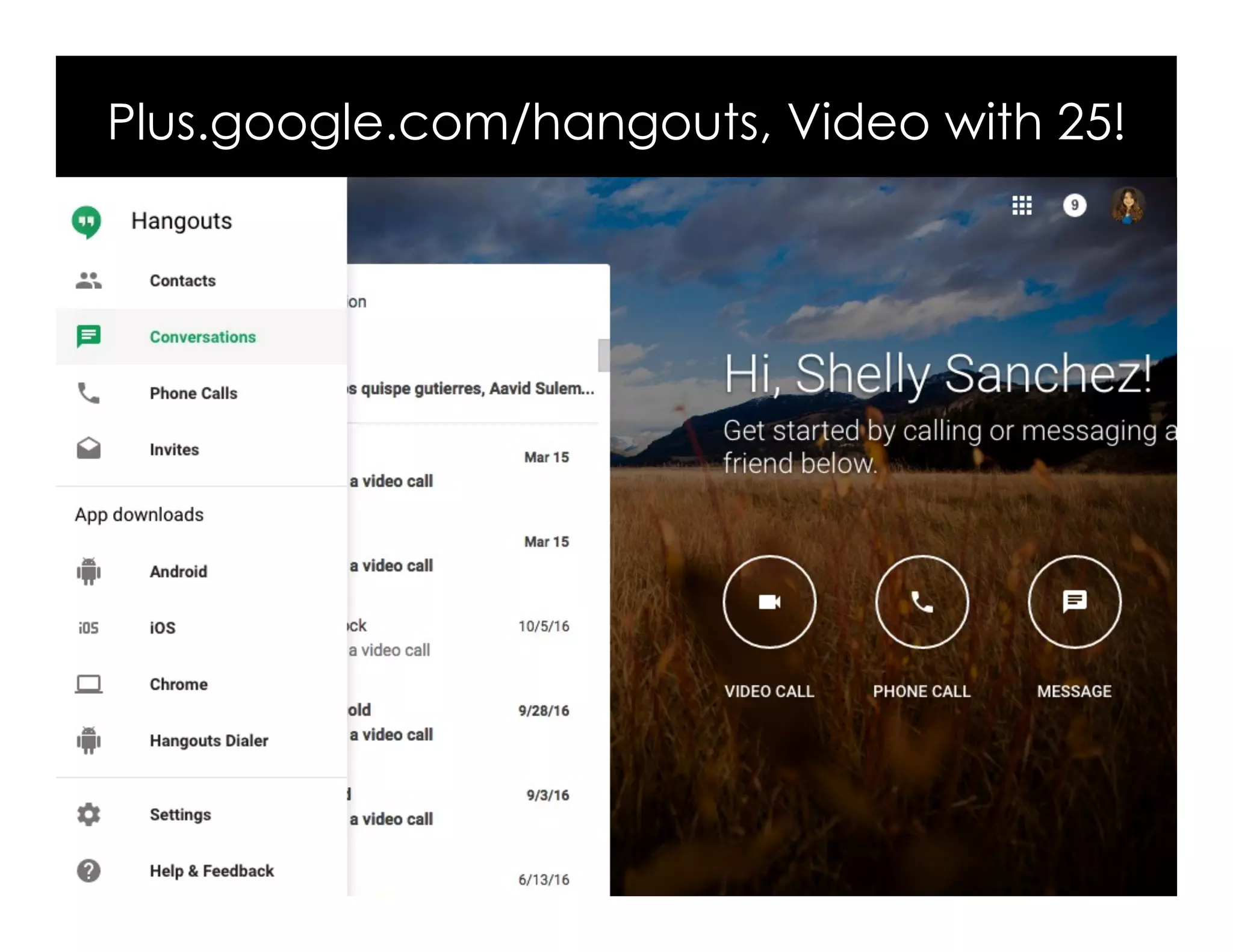The width and height of the screenshot is (1233, 952).
Task: Click the PHONE CALL label
Action: 922,691
